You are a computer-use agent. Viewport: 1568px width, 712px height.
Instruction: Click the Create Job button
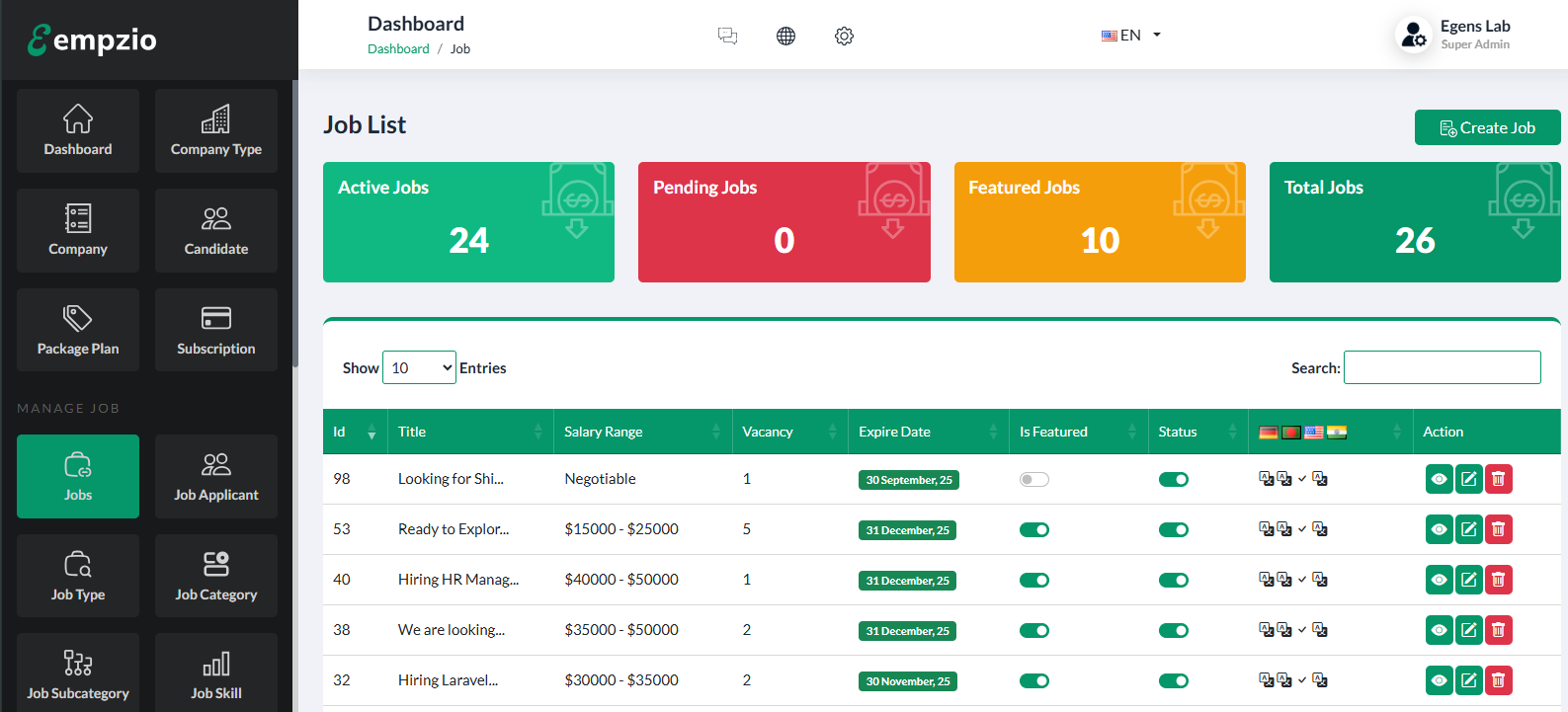[x=1487, y=127]
